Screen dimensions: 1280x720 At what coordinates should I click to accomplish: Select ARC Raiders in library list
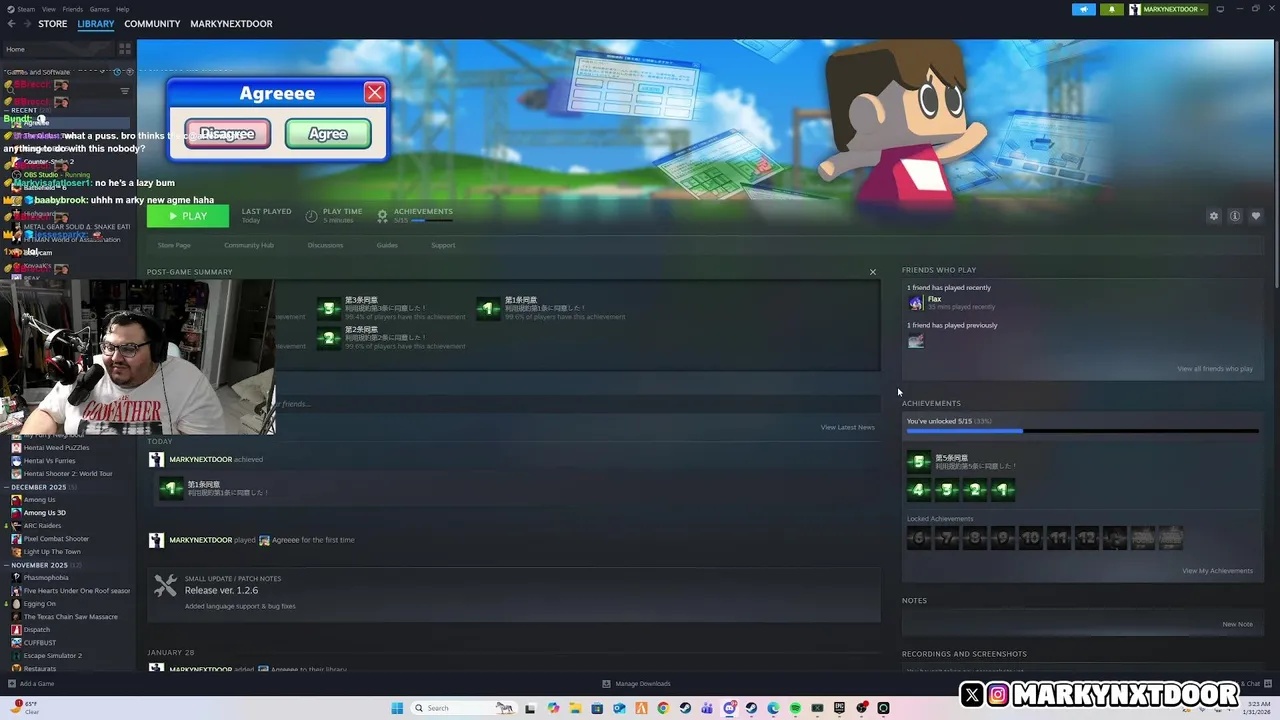[x=42, y=526]
